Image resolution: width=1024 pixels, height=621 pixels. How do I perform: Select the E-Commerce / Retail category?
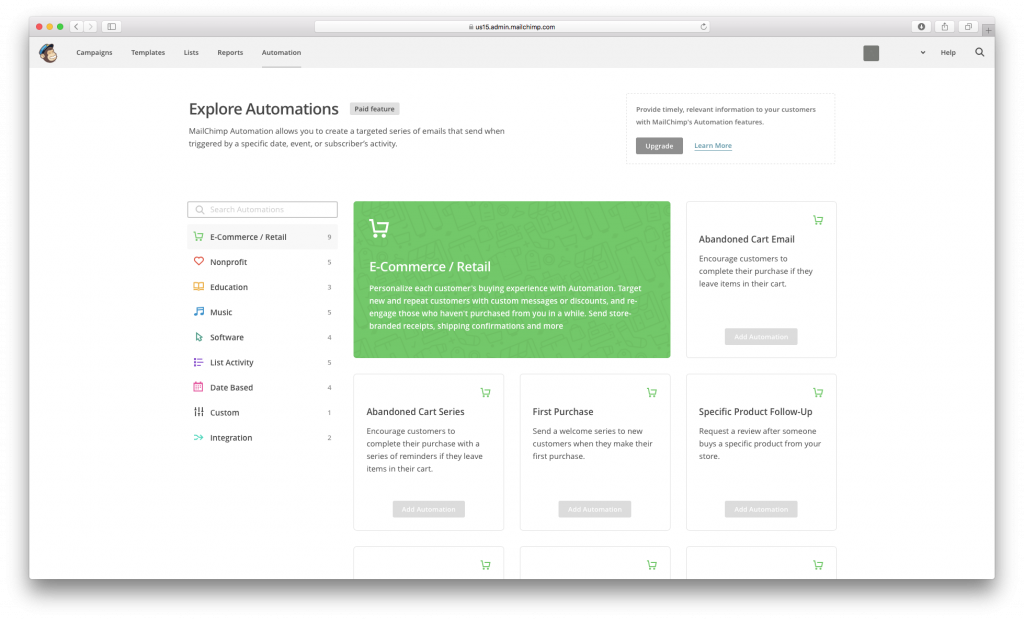(263, 236)
